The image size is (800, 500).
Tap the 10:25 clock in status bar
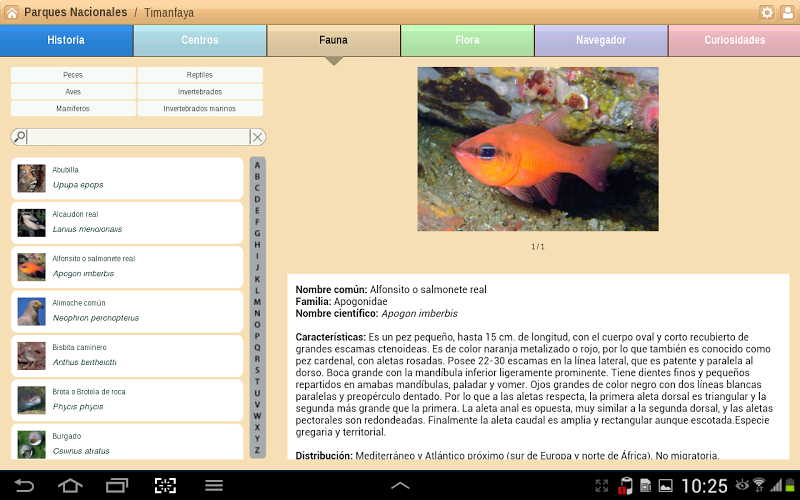click(x=704, y=485)
